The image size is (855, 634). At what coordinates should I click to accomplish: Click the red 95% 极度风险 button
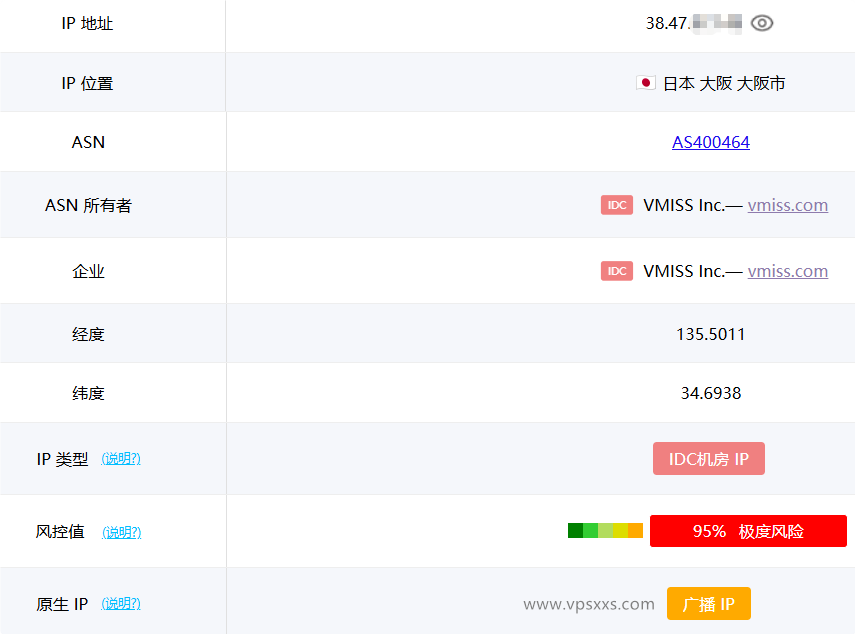pos(748,531)
